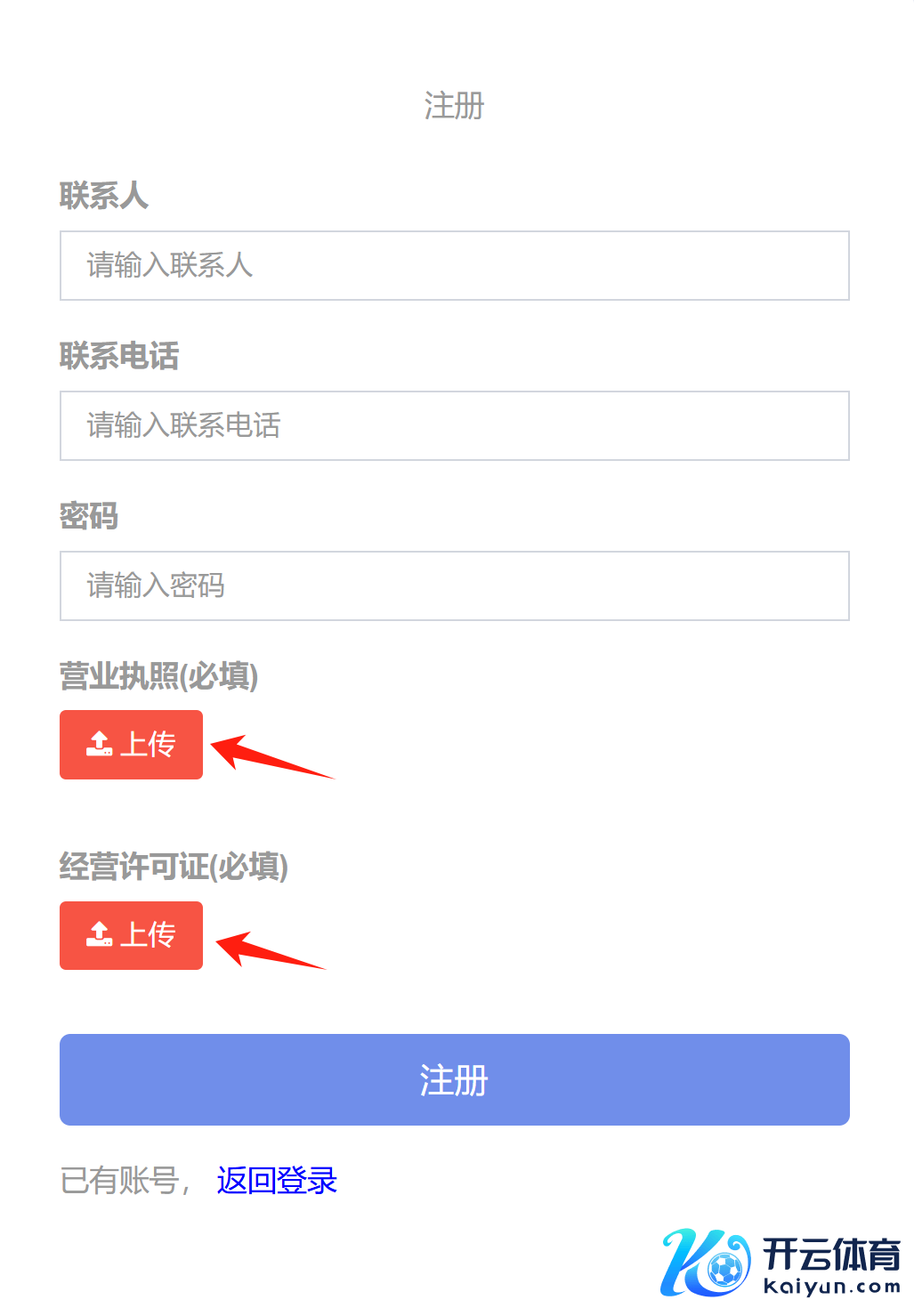Focus the 请输入联系人 input field
Screen dimensions: 914x1316
(x=454, y=265)
